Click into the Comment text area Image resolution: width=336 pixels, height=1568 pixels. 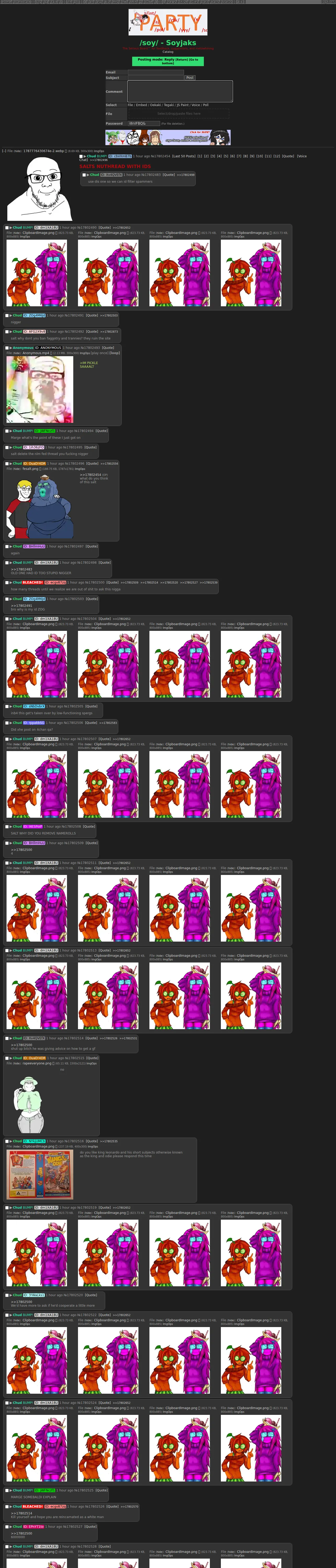click(x=180, y=91)
